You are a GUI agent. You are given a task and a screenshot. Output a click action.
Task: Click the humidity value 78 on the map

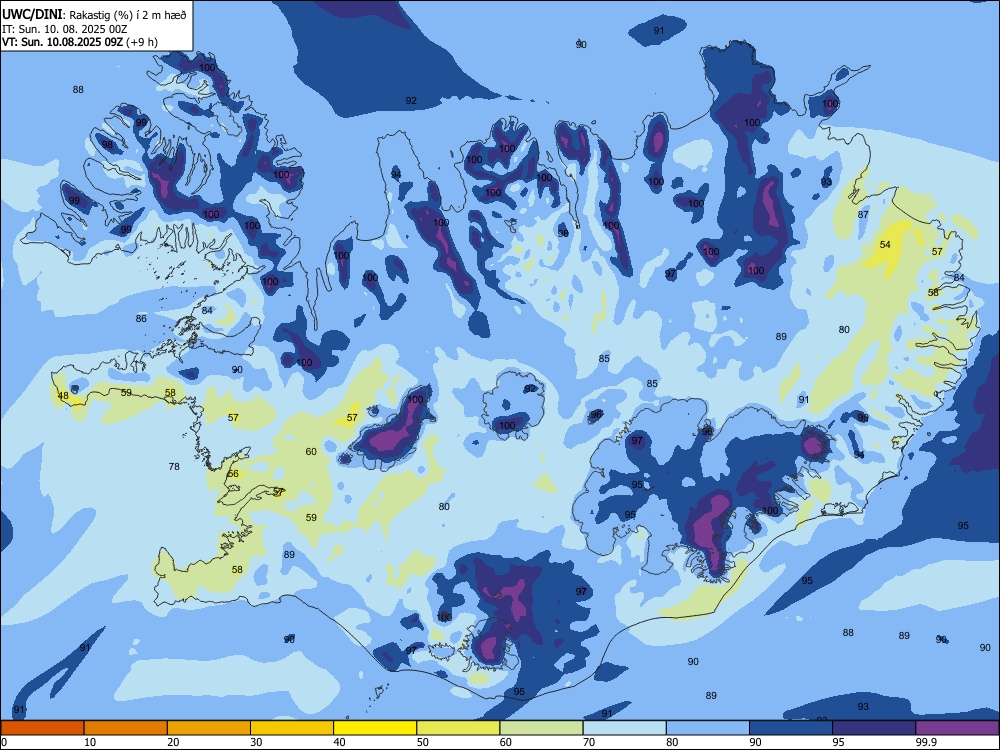pos(174,467)
